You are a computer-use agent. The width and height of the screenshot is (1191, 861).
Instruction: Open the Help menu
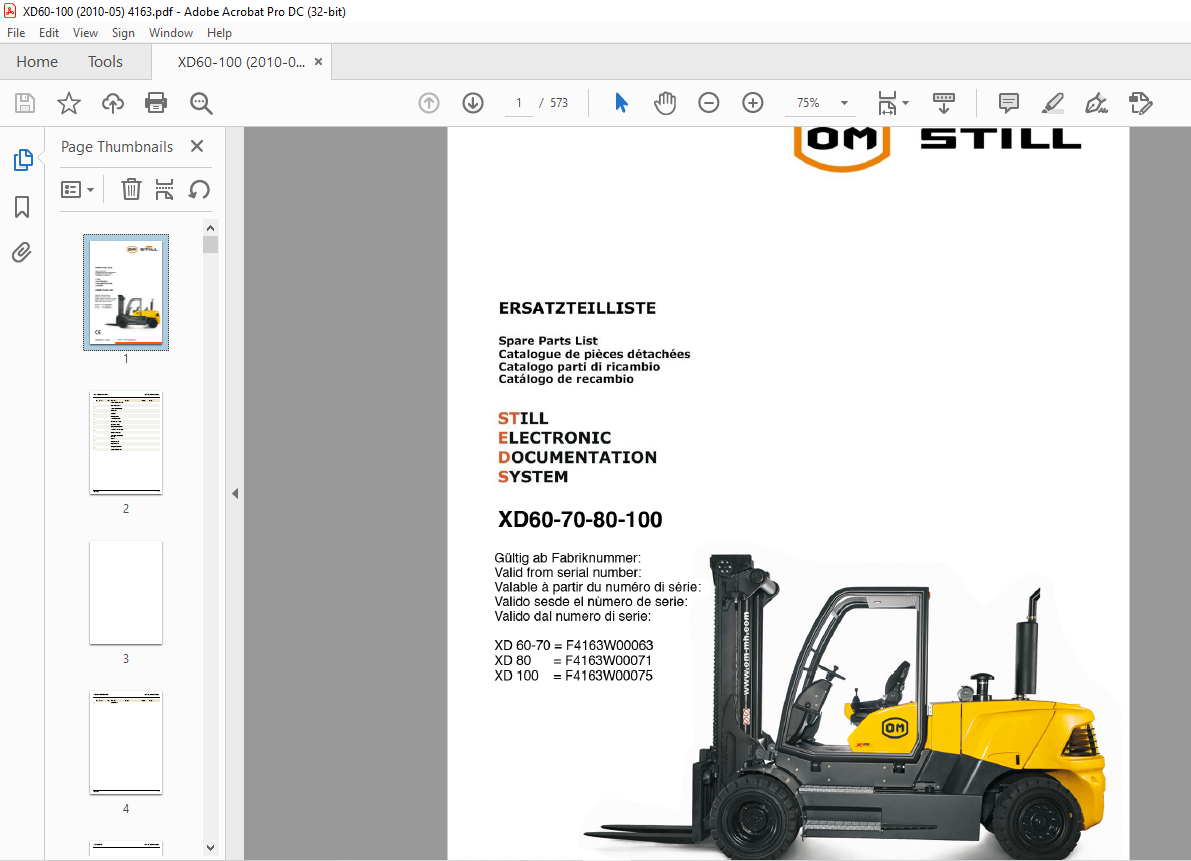[x=220, y=33]
